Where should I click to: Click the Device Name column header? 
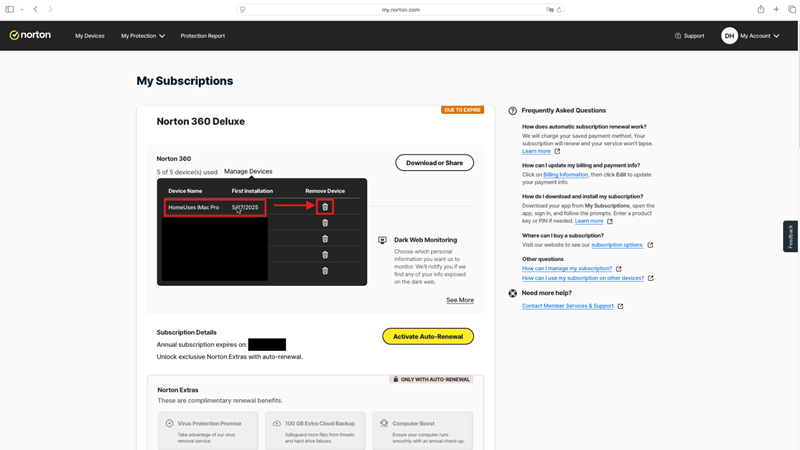click(185, 191)
